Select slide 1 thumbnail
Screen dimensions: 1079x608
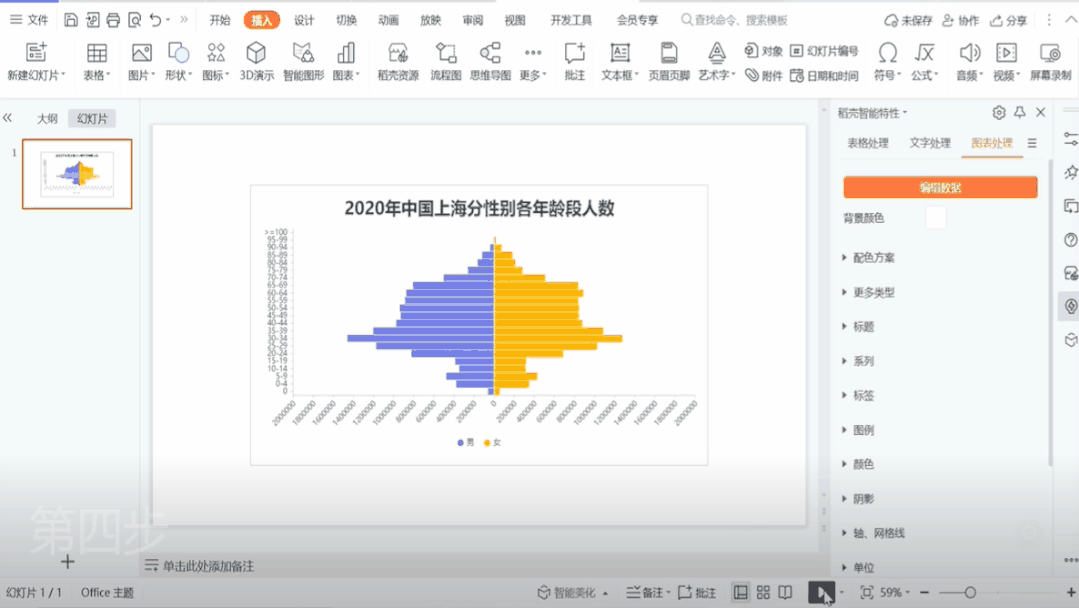click(x=77, y=174)
